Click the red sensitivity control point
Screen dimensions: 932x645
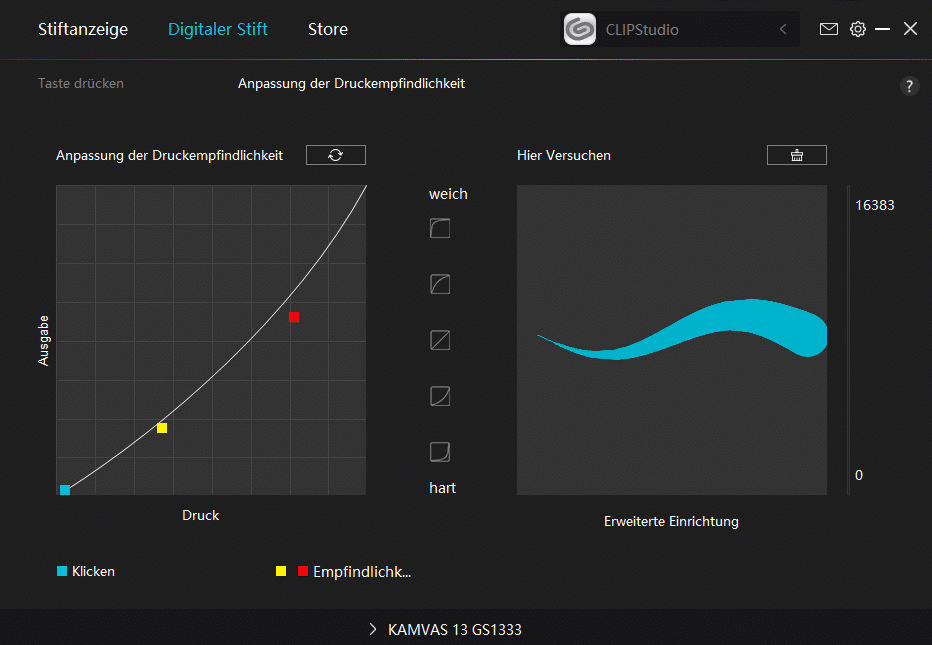294,317
